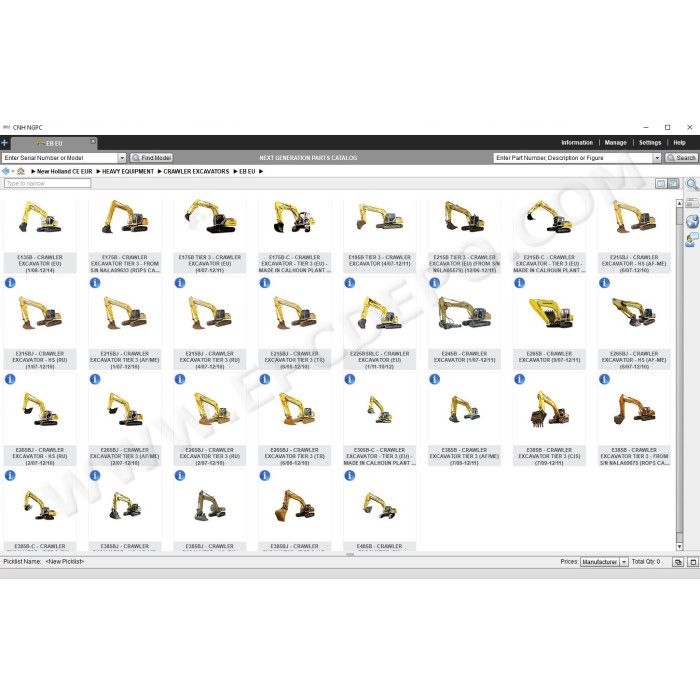Screen dimensions: 700x700
Task: Click the single-window picklist panel icon
Action: point(693,562)
